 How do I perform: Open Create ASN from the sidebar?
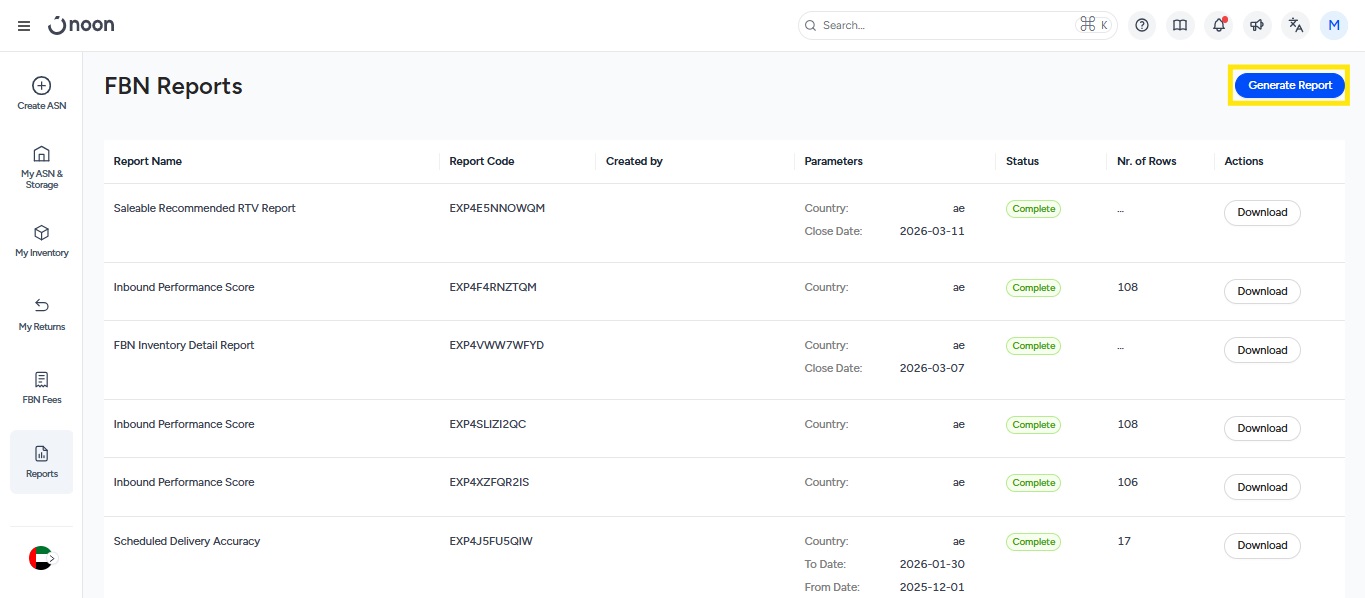click(x=42, y=94)
